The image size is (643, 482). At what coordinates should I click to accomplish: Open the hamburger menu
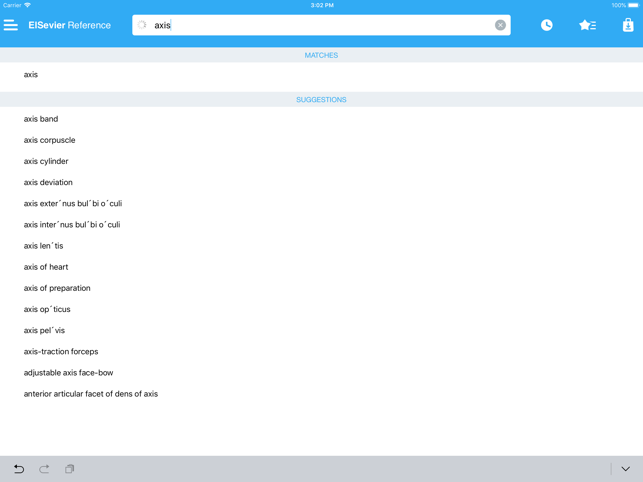(11, 25)
